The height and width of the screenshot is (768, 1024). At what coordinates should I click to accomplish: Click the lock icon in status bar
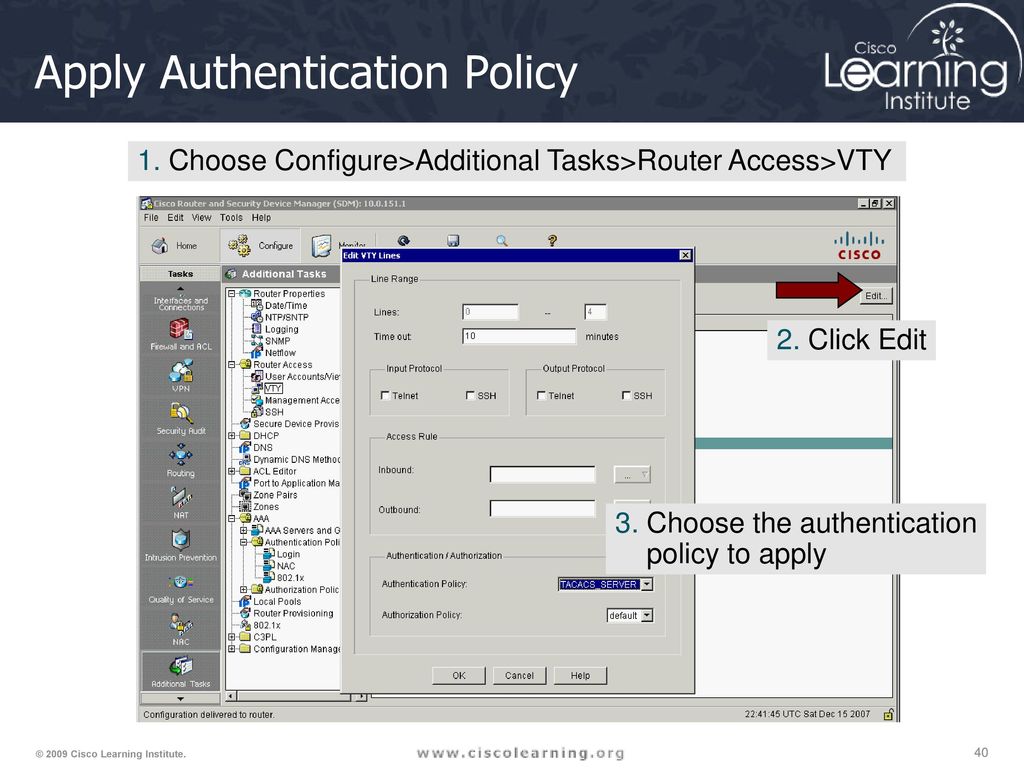888,714
